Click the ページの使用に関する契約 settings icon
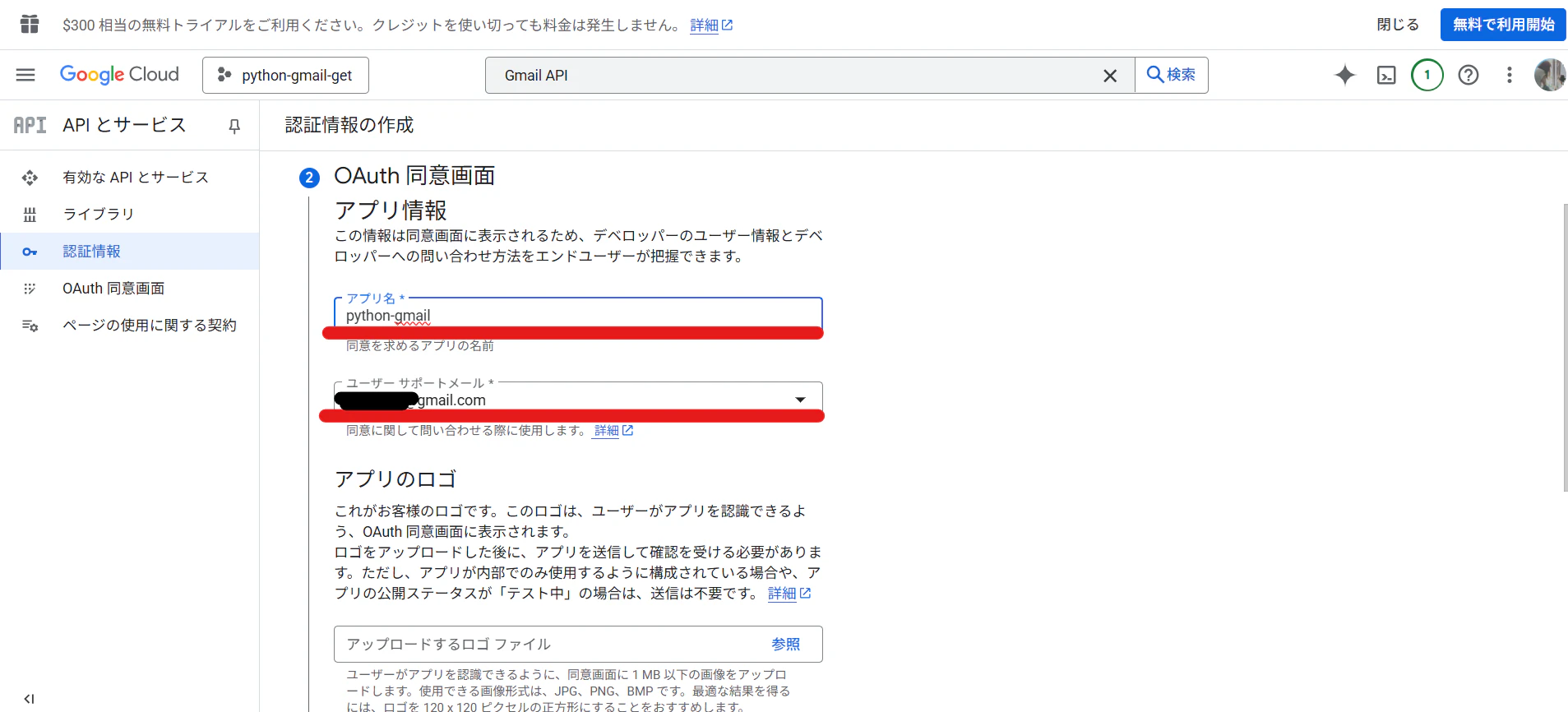1568x712 pixels. click(x=30, y=326)
